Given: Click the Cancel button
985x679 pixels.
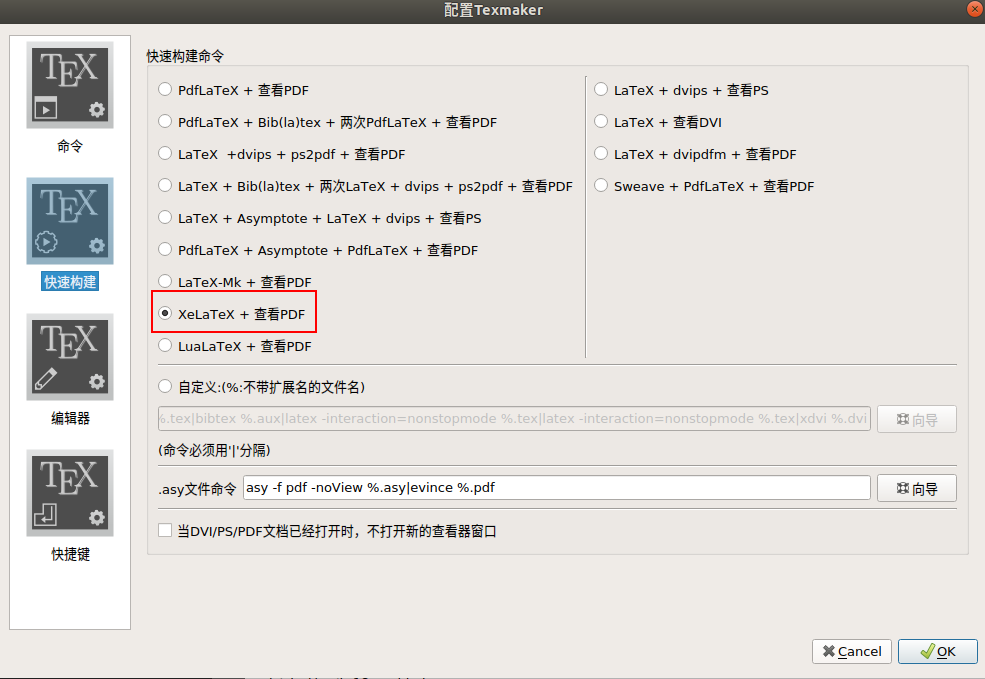Looking at the screenshot, I should (x=852, y=651).
